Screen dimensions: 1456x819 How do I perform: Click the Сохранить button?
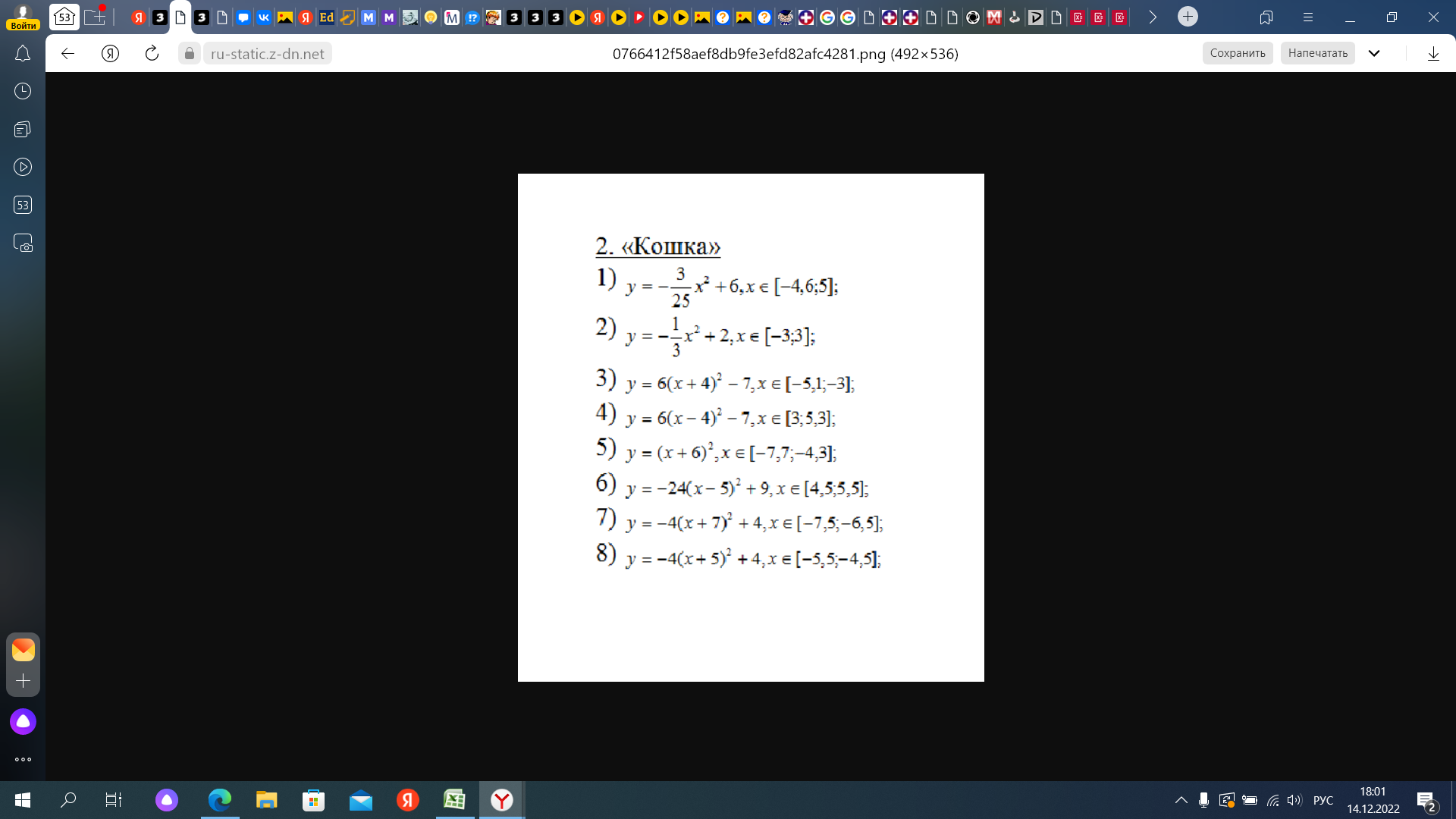point(1237,53)
